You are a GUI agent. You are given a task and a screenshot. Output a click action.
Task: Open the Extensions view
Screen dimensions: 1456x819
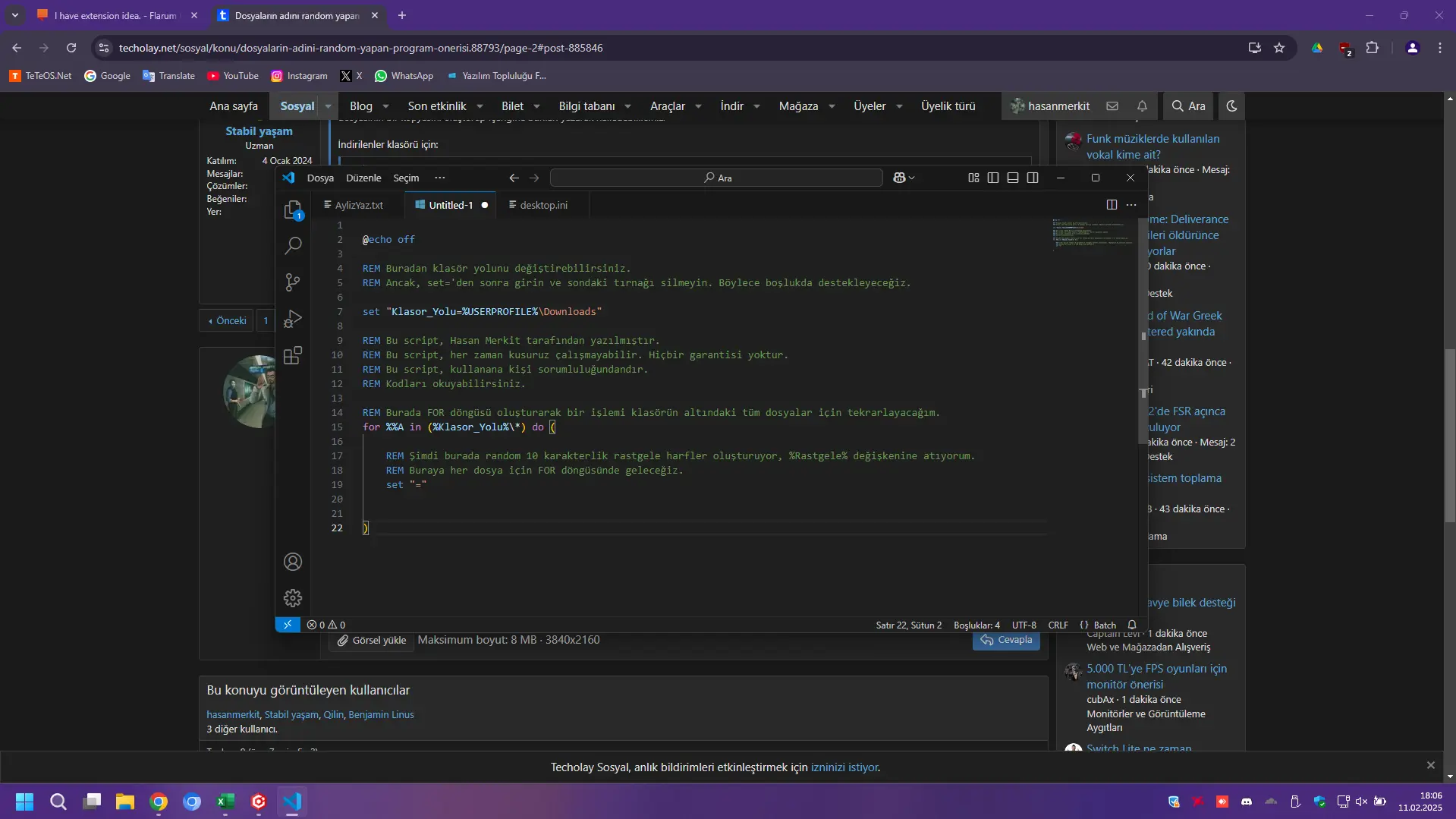tap(293, 355)
